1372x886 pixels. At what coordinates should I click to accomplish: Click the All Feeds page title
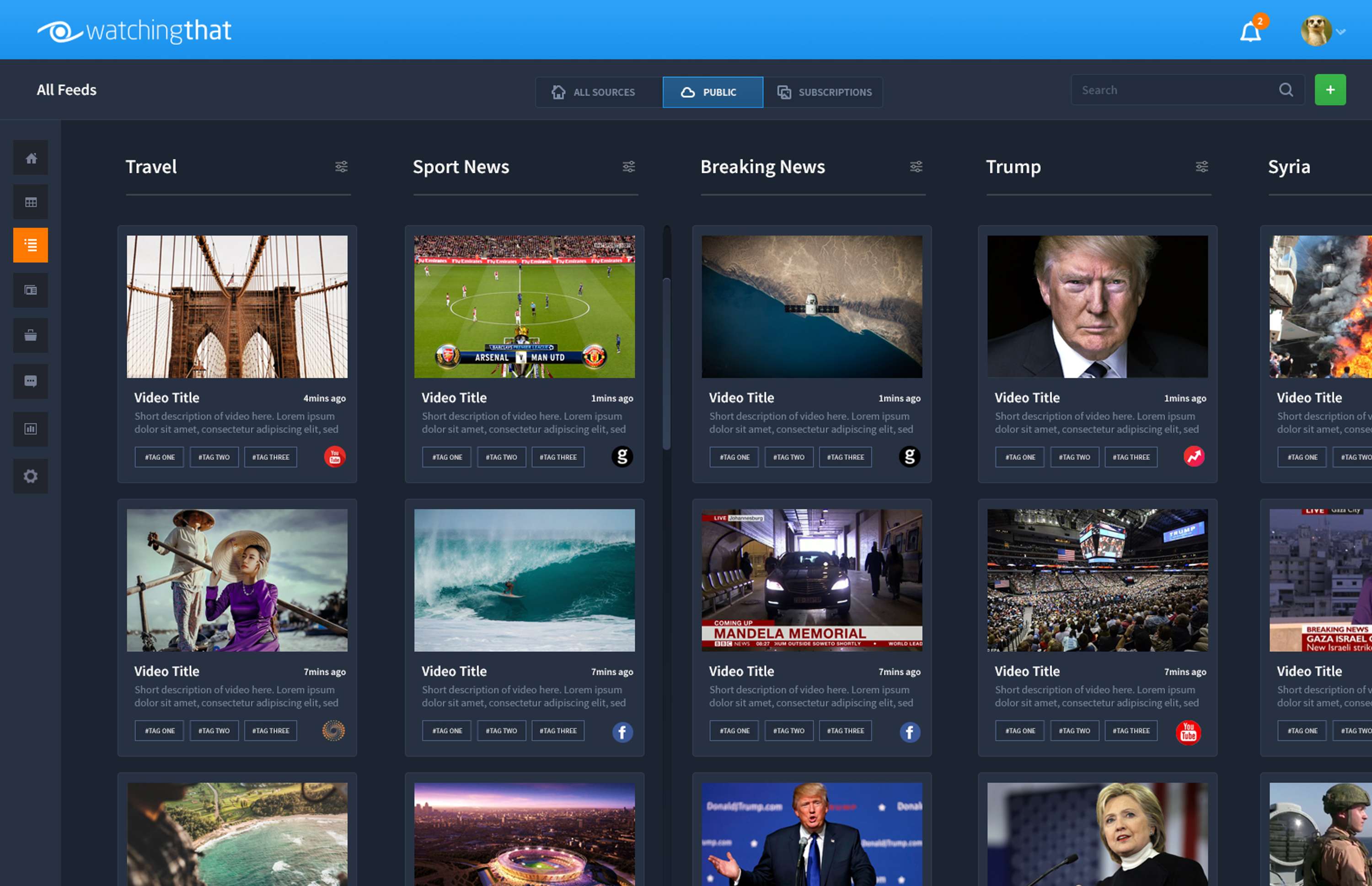(x=67, y=90)
